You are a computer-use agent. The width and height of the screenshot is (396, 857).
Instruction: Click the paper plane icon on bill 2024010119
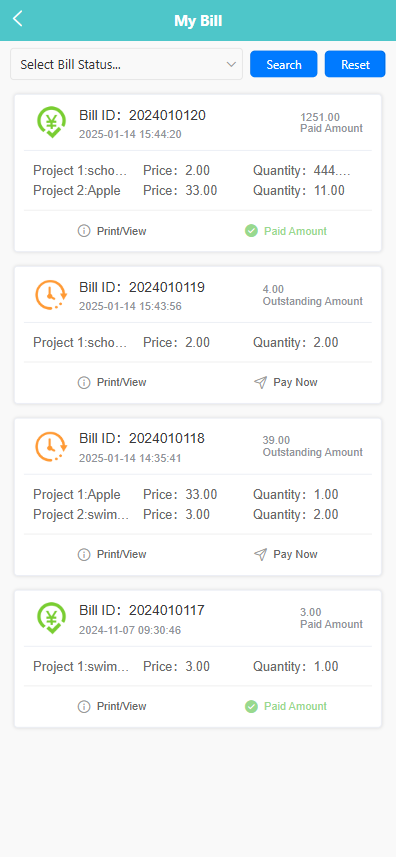tap(261, 383)
